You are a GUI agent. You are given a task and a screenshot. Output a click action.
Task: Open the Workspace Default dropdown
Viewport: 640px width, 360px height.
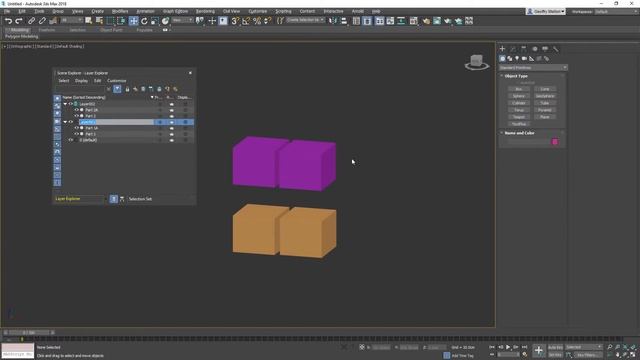pos(616,12)
